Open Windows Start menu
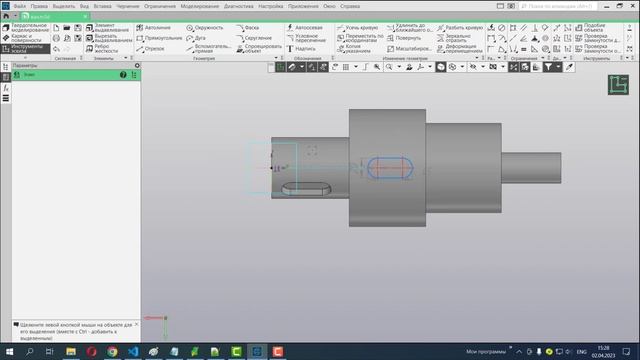The width and height of the screenshot is (640, 360). click(9, 351)
